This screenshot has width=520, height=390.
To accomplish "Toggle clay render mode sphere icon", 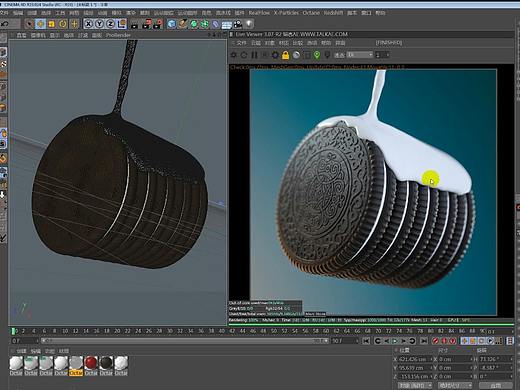I will (296, 55).
